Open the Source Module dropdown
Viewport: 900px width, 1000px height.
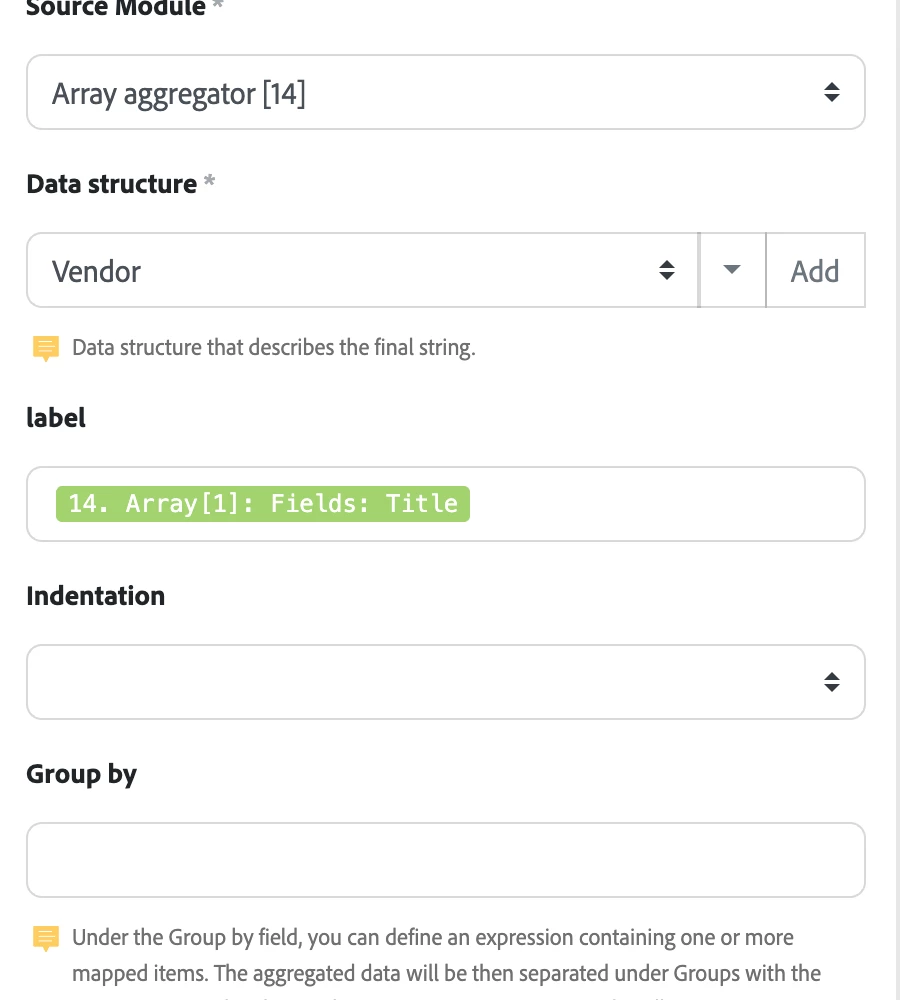pos(430,93)
